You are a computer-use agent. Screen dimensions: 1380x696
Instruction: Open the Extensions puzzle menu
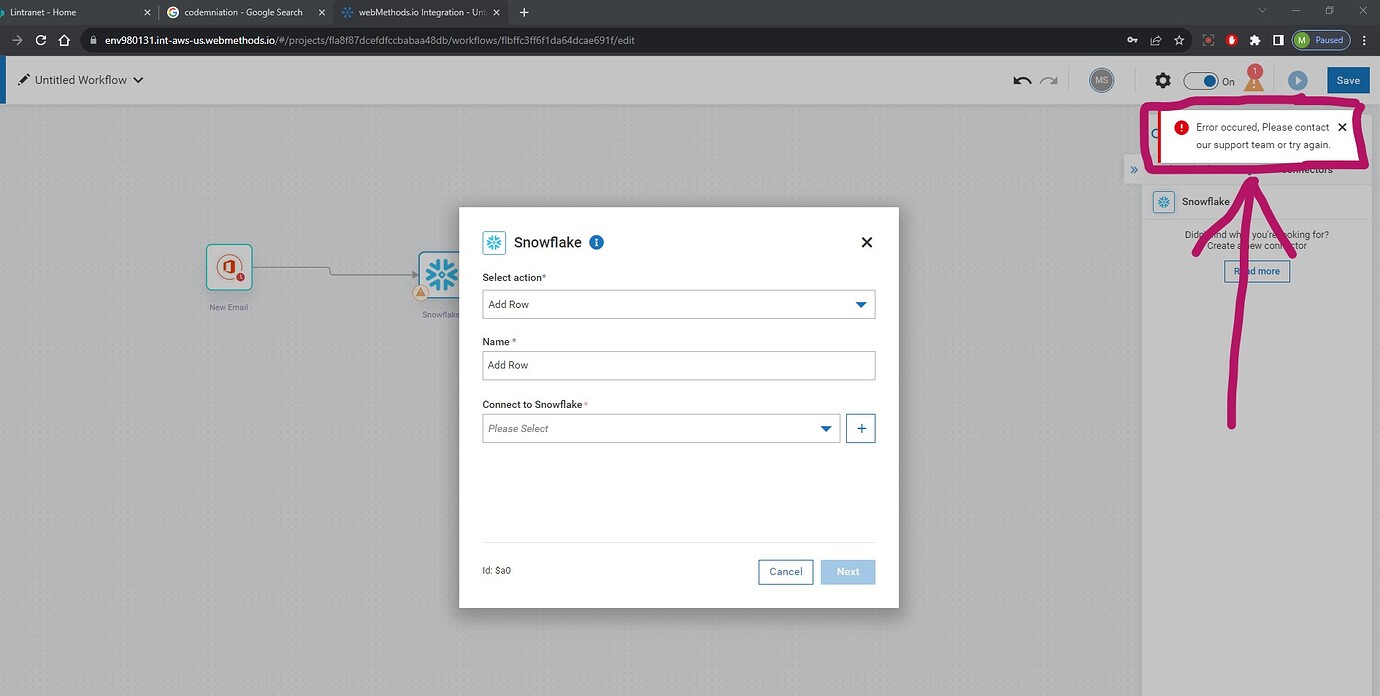pos(1255,40)
